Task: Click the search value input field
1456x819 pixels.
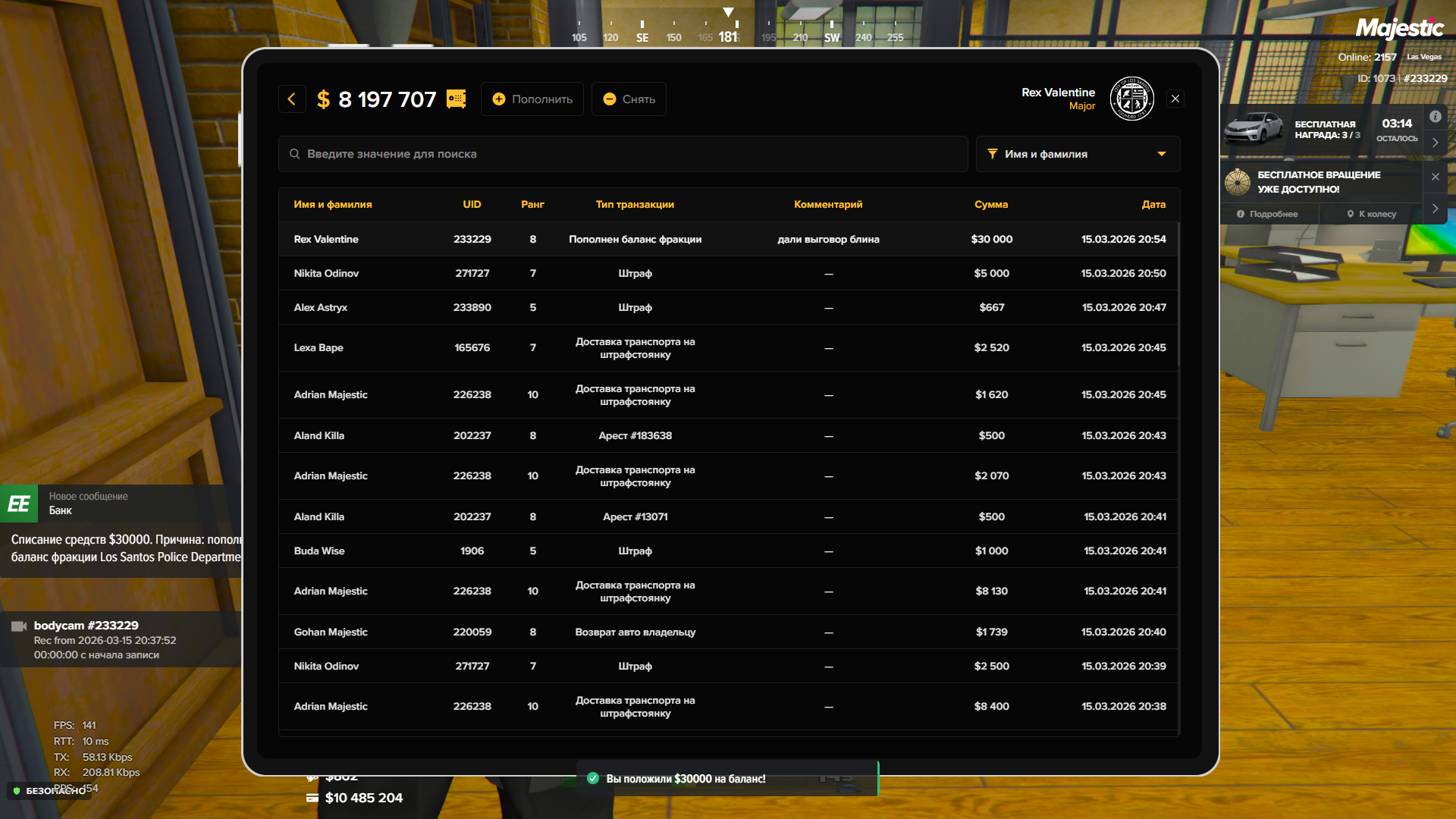Action: 629,154
